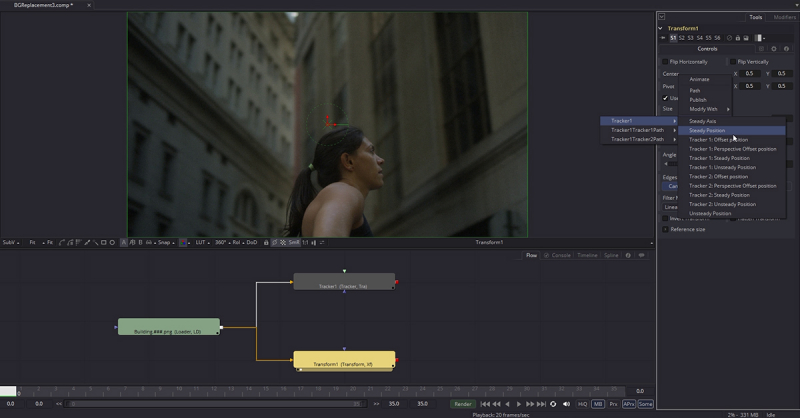Switch to the Console tab
Image resolution: width=800 pixels, height=418 pixels.
coord(560,255)
